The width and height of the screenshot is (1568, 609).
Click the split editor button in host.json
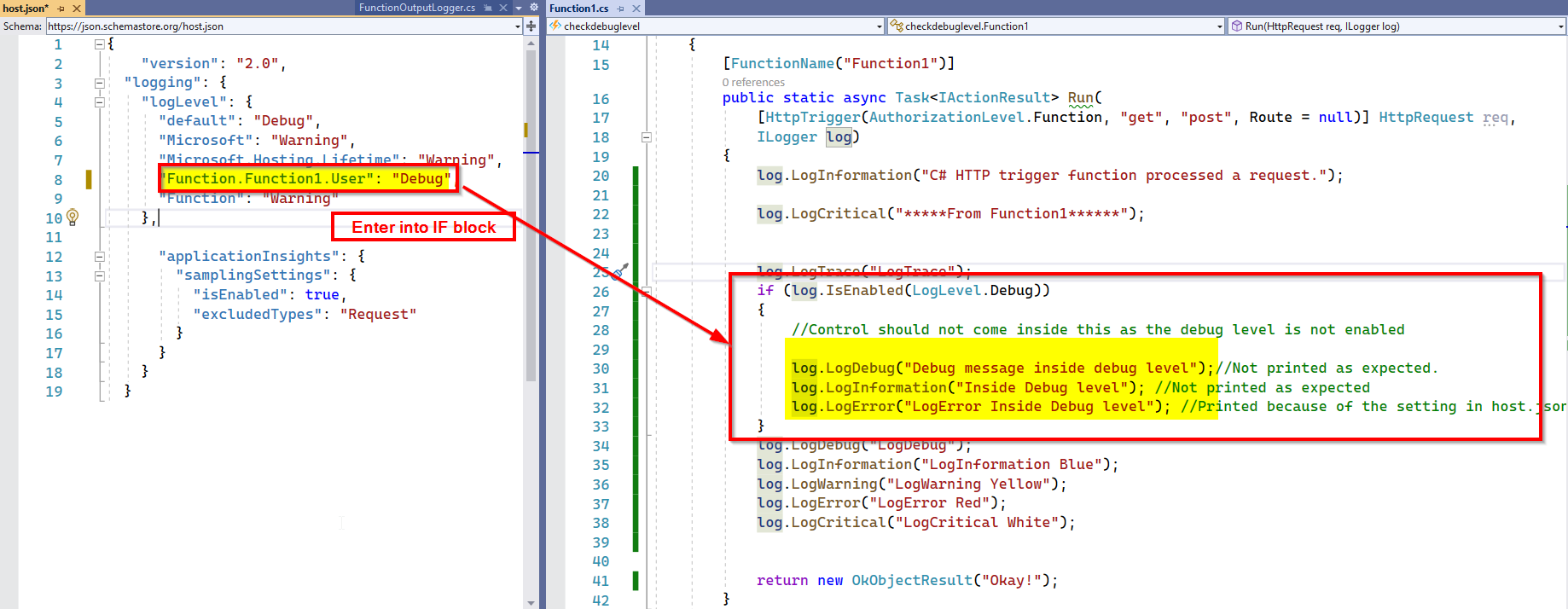531,26
